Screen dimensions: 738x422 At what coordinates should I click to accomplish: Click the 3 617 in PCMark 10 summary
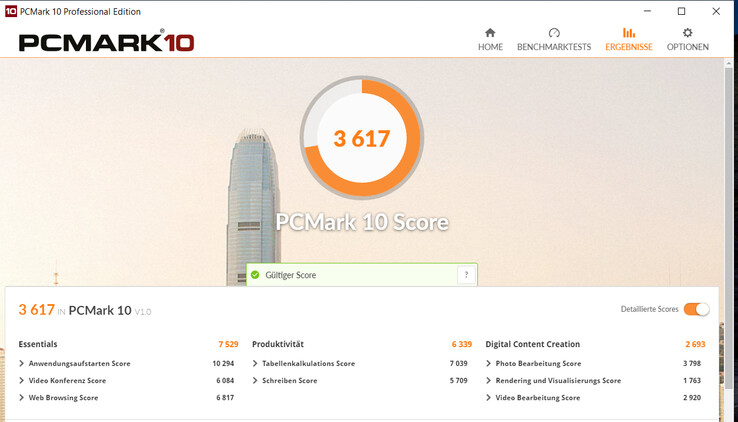coord(85,310)
